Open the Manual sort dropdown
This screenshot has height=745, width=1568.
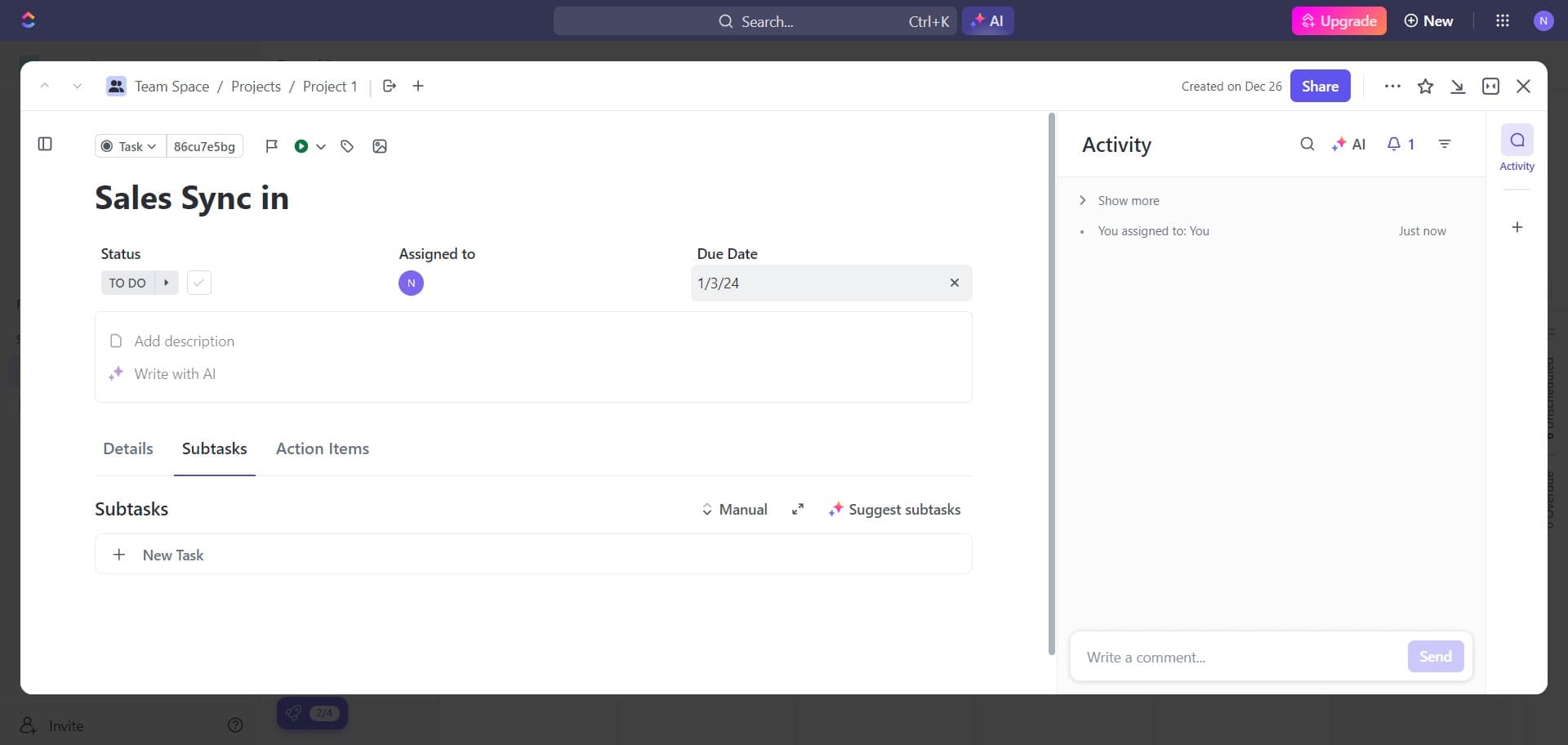pos(734,510)
